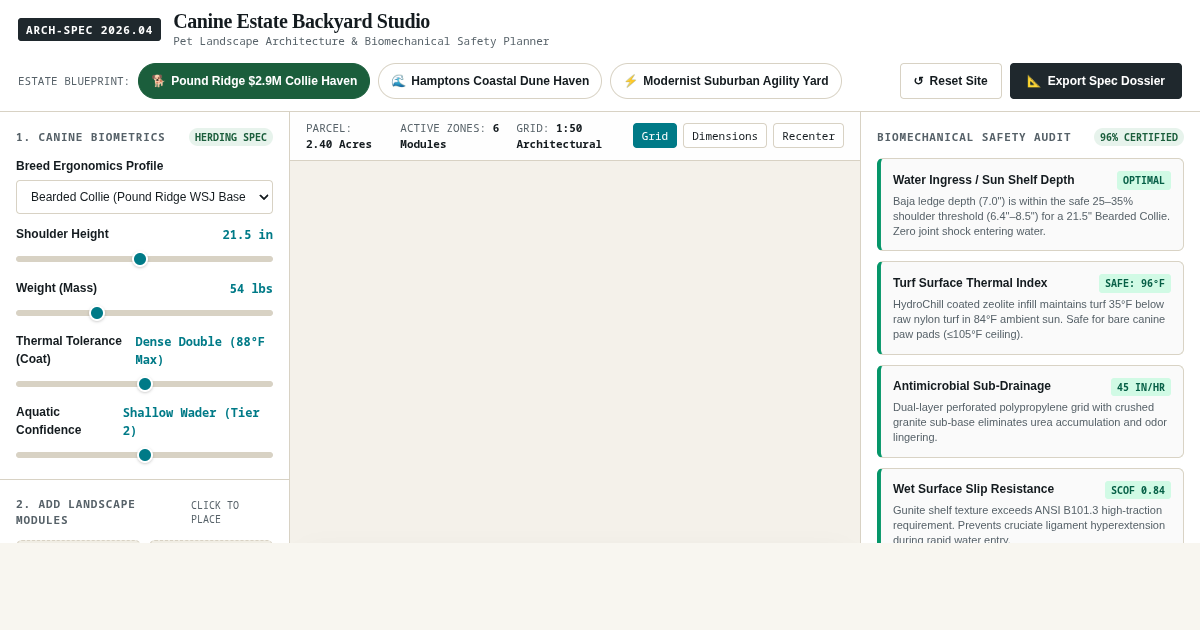Viewport: 1200px width, 630px height.
Task: Click the 45 IN/HR badge
Action: point(1141,387)
